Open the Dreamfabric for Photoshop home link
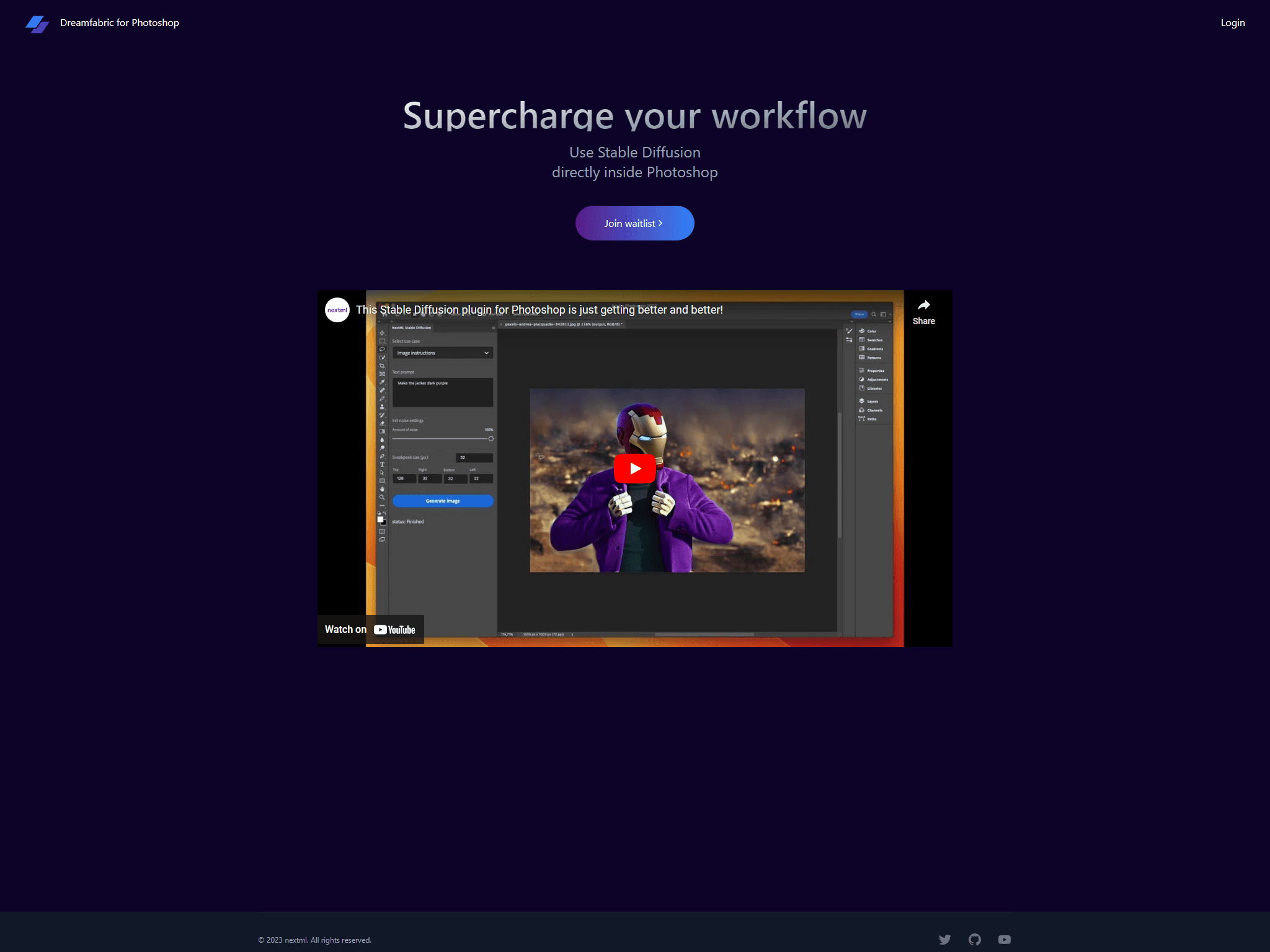 [119, 23]
